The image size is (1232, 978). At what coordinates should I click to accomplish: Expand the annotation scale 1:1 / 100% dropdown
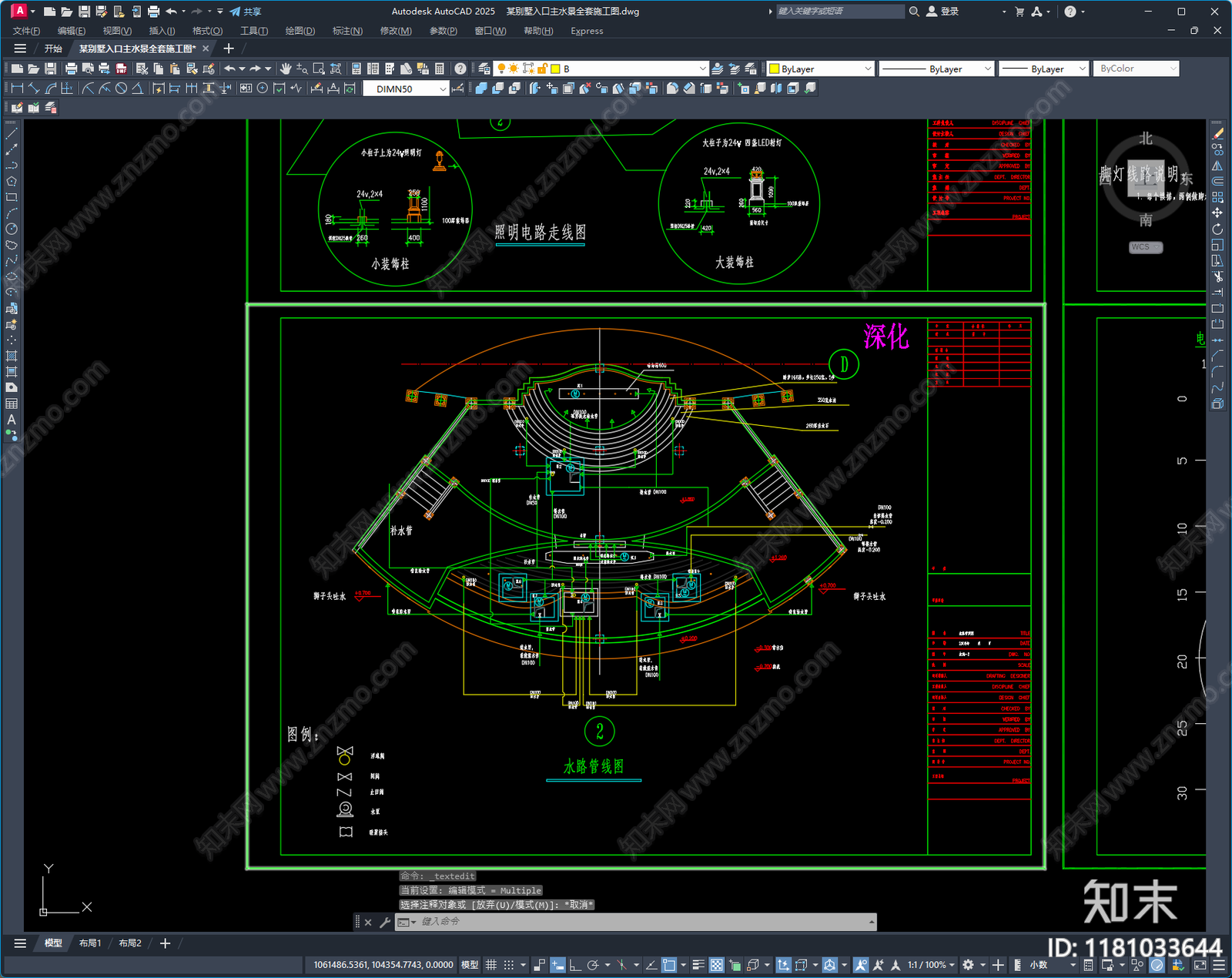(931, 965)
